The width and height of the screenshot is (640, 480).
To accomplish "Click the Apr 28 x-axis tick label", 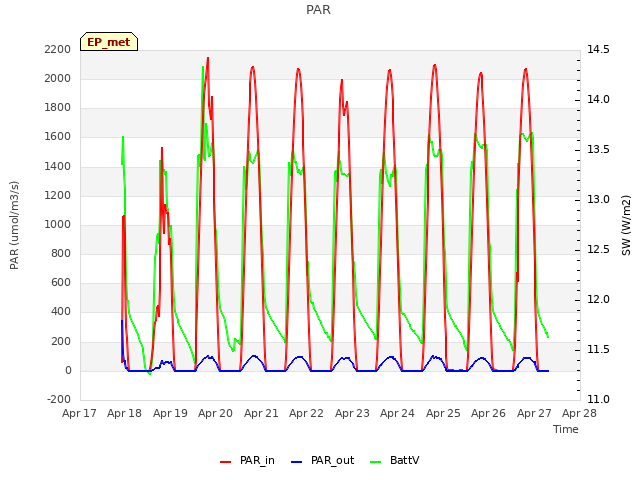I will click(580, 413).
